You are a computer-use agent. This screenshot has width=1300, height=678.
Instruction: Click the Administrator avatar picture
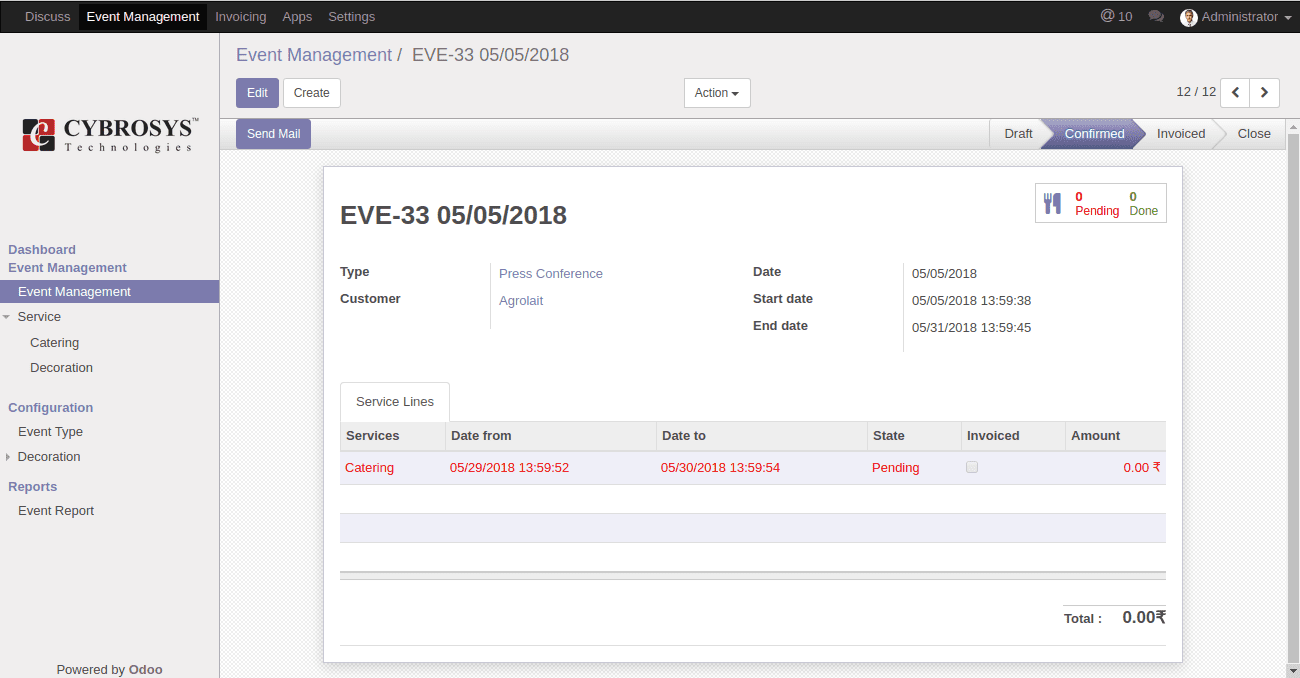1189,17
